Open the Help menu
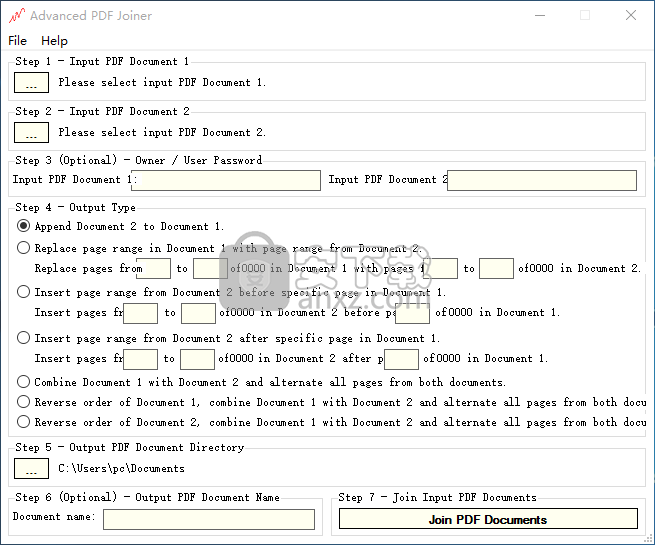Image resolution: width=655 pixels, height=545 pixels. [x=54, y=41]
